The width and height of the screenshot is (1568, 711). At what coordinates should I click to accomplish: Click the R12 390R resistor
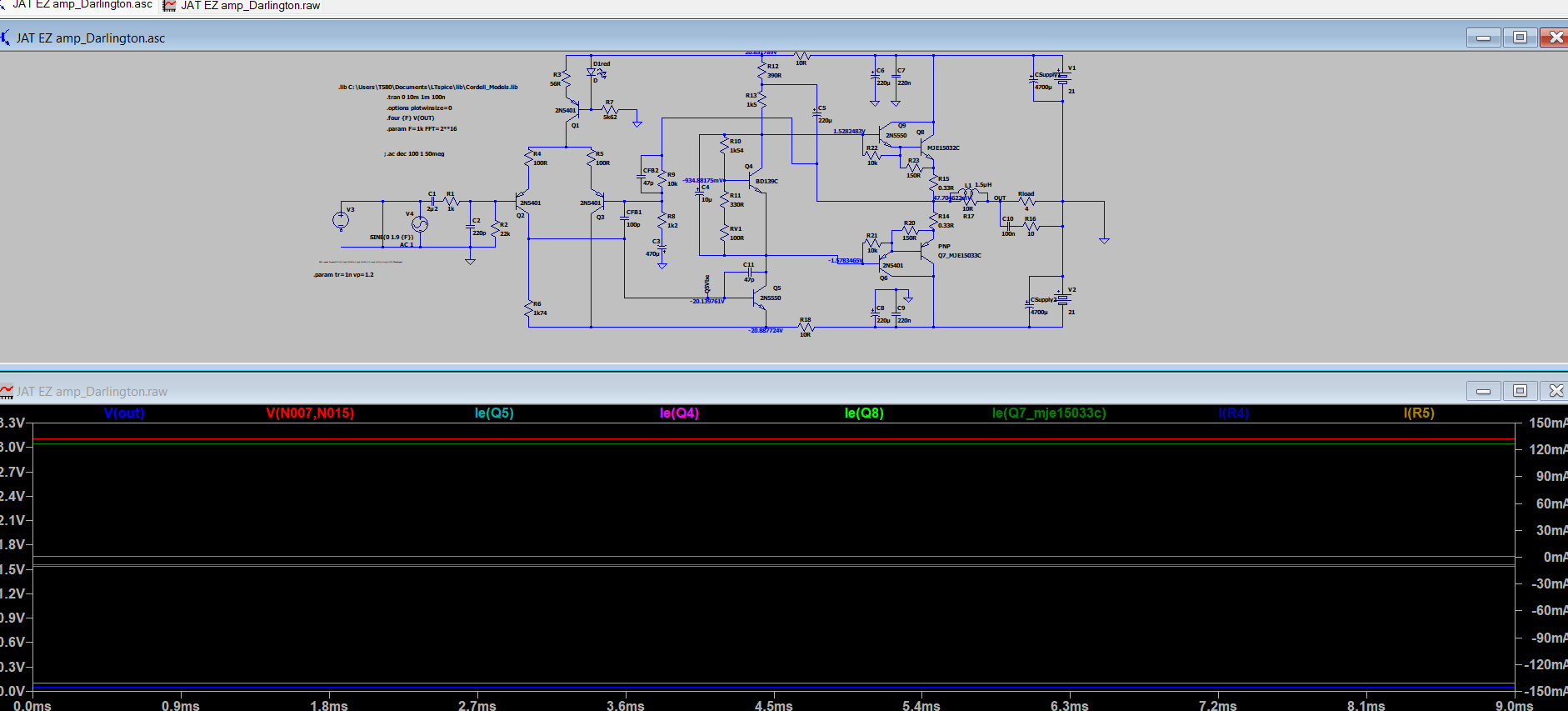pyautogui.click(x=762, y=71)
